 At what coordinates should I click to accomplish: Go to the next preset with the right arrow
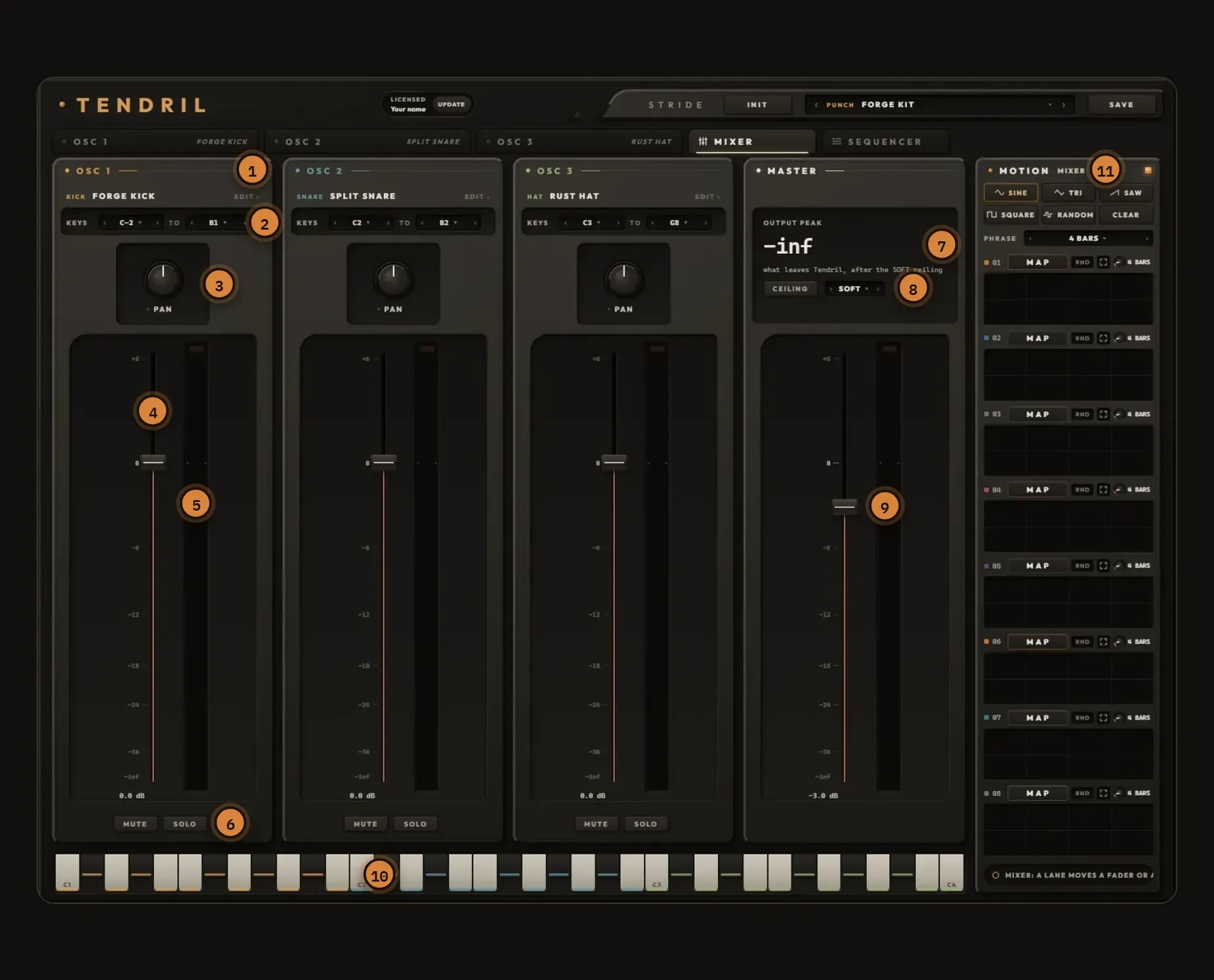coord(1064,105)
